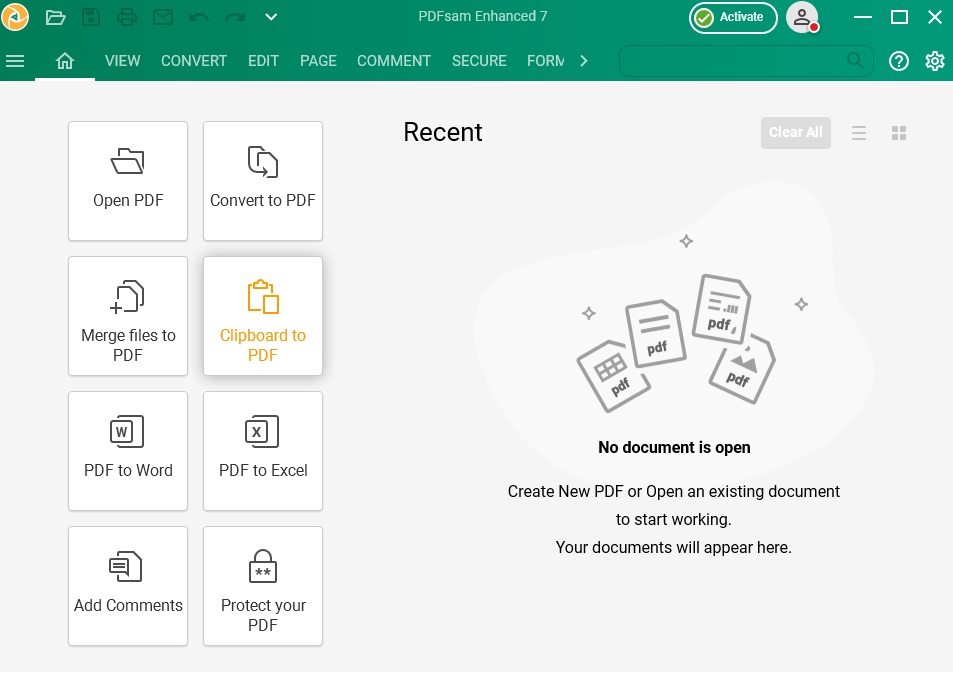
Task: Switch to the VIEW tab
Action: click(x=122, y=61)
